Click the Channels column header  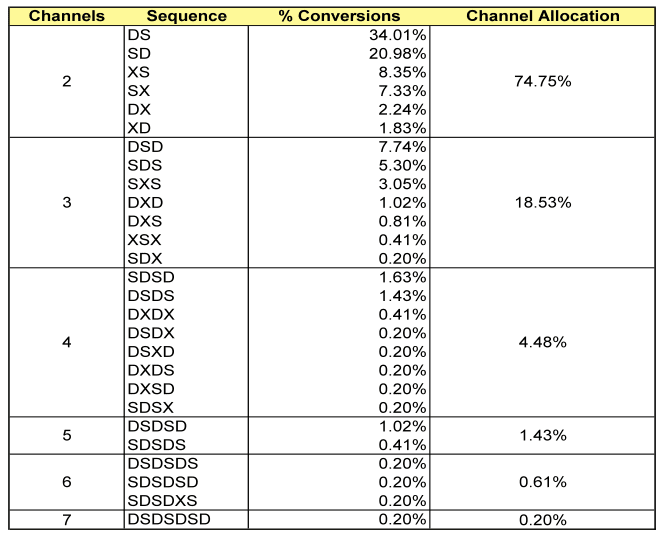(67, 16)
